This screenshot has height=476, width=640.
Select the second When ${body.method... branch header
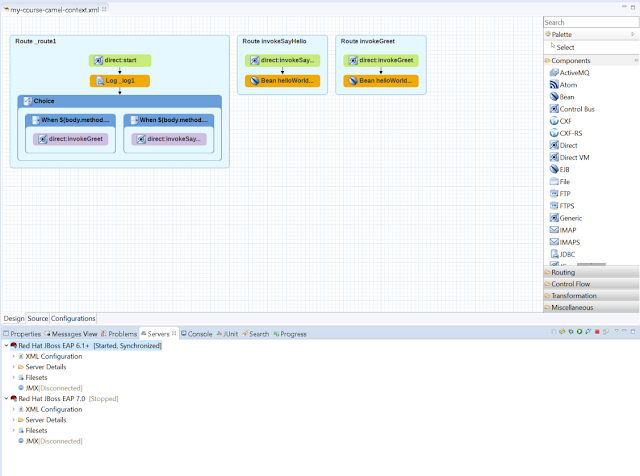(x=169, y=120)
